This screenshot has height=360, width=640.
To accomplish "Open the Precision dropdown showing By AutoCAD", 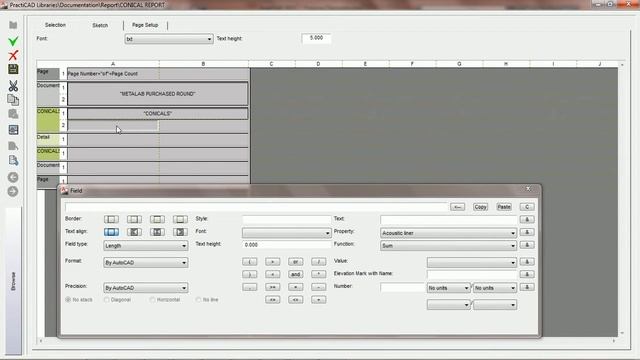I will (145, 288).
